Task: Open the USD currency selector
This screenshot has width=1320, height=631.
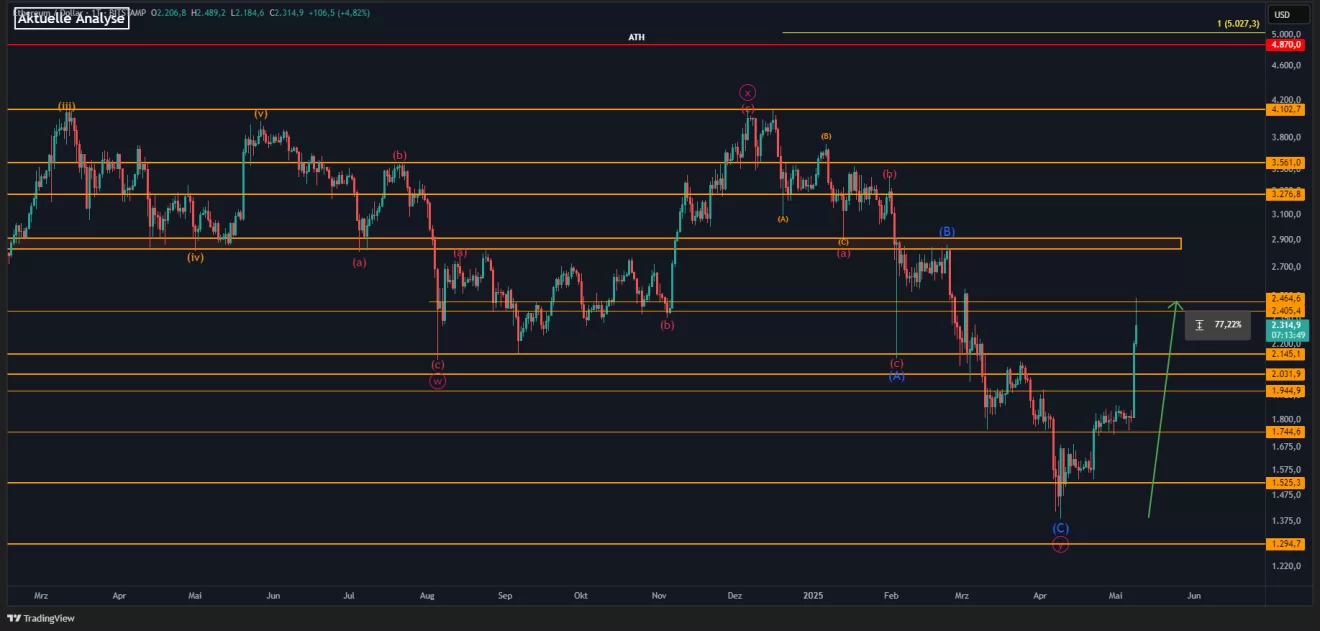Action: [x=1281, y=14]
